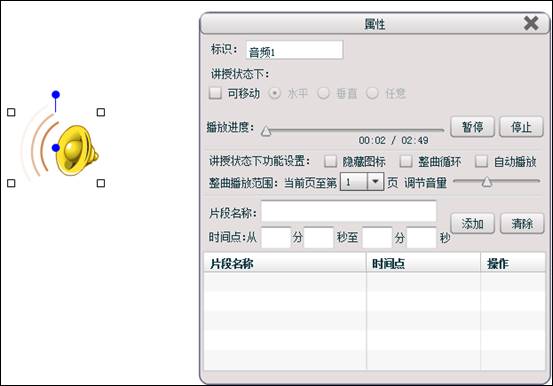Close the 属性 properties panel
This screenshot has width=553, height=386.
coord(531,23)
